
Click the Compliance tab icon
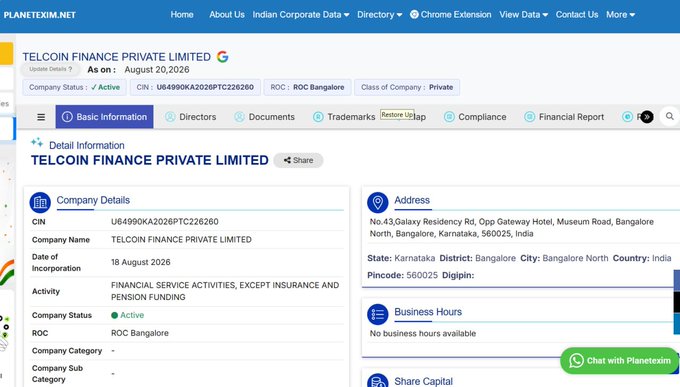tap(449, 117)
